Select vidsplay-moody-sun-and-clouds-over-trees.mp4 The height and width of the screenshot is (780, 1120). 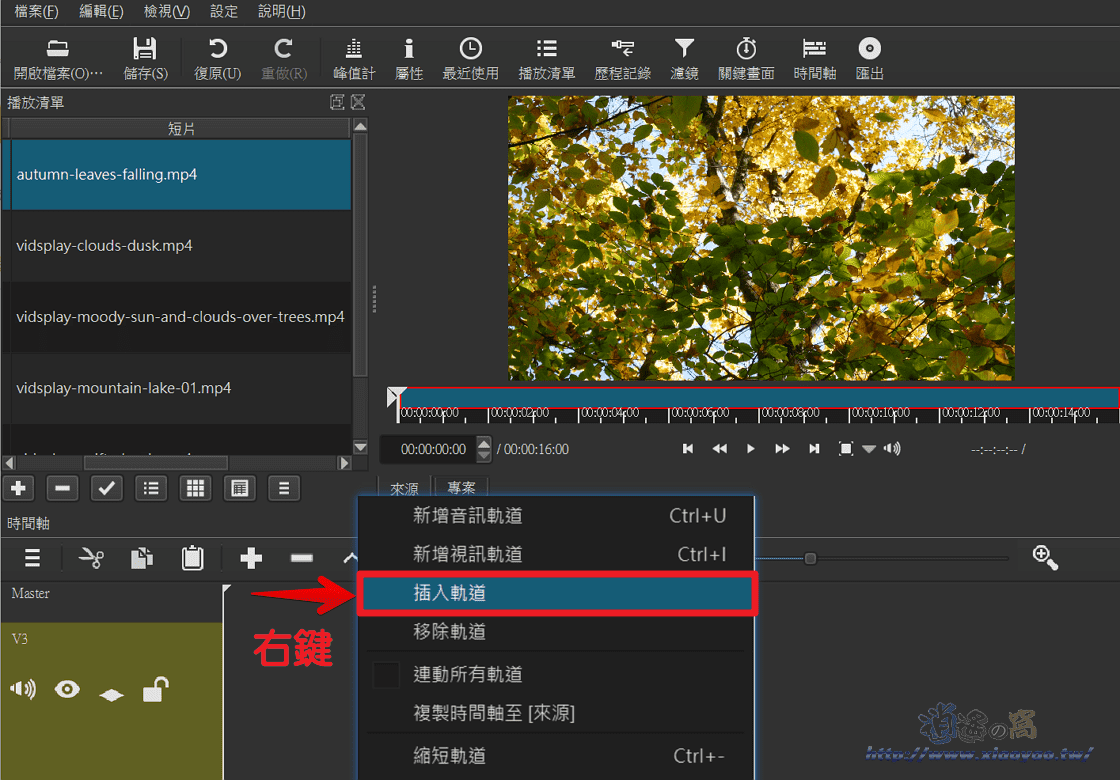click(177, 317)
